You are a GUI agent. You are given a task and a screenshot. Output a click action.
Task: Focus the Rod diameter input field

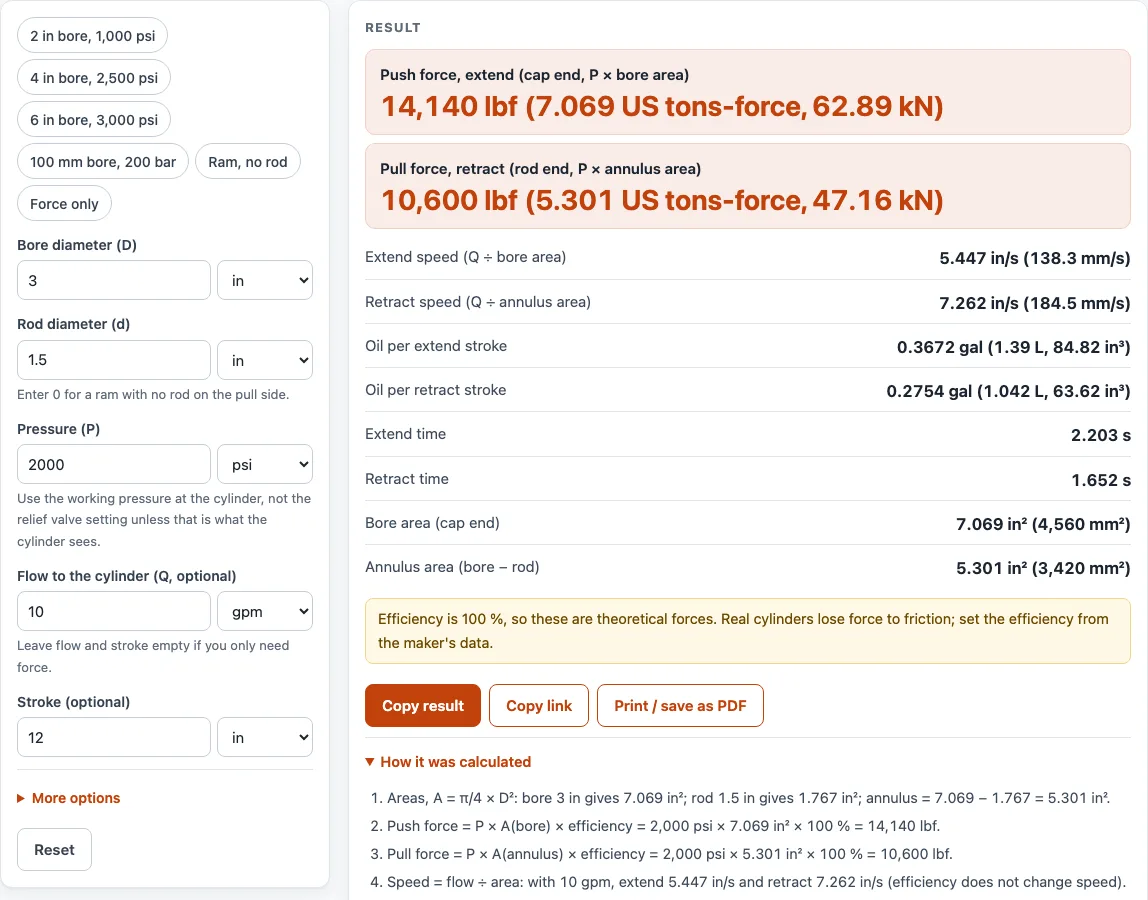[x=113, y=360]
